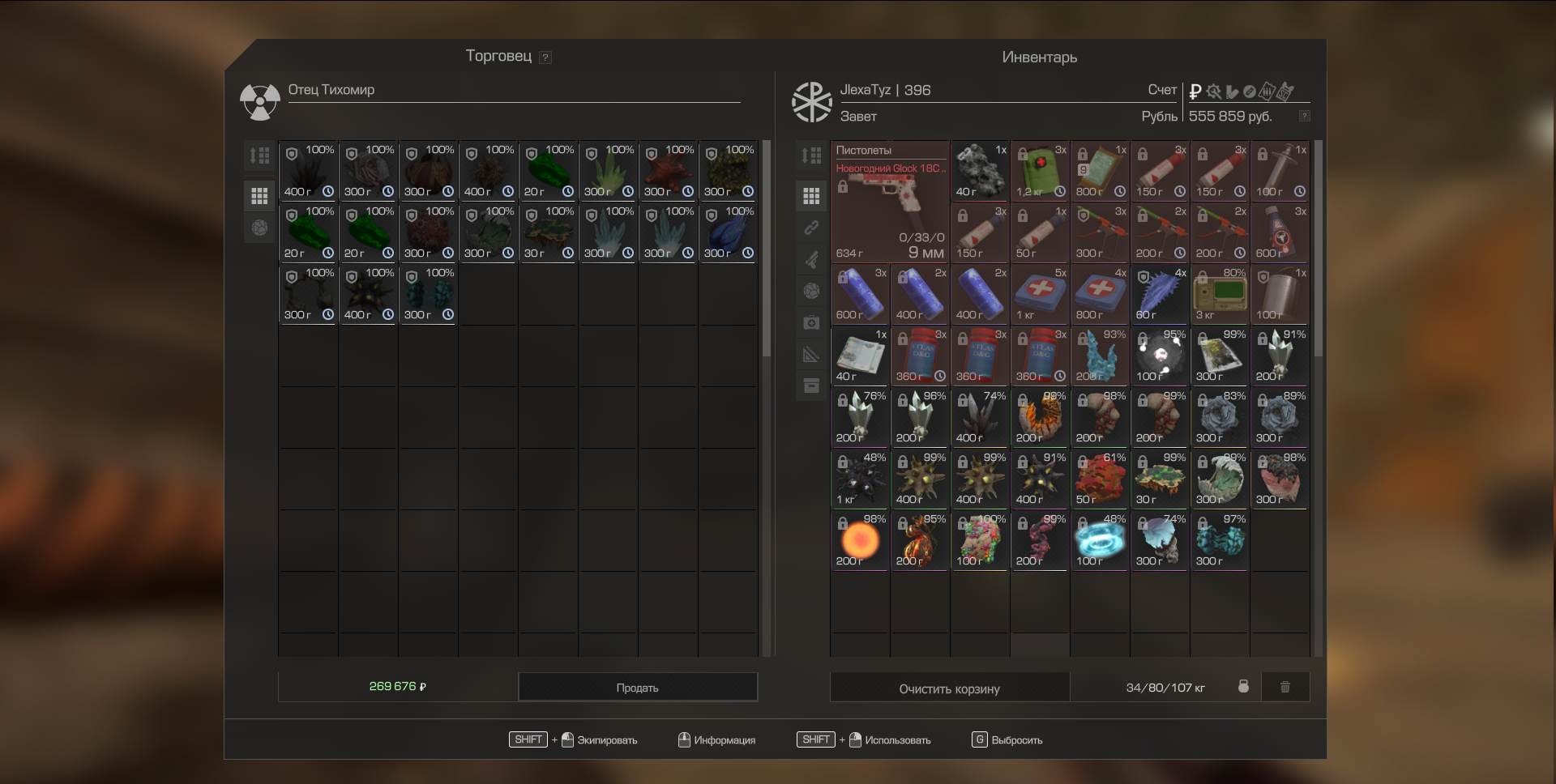The height and width of the screenshot is (784, 1556).
Task: Select the bottle item 600 г 3x
Action: tap(1280, 232)
